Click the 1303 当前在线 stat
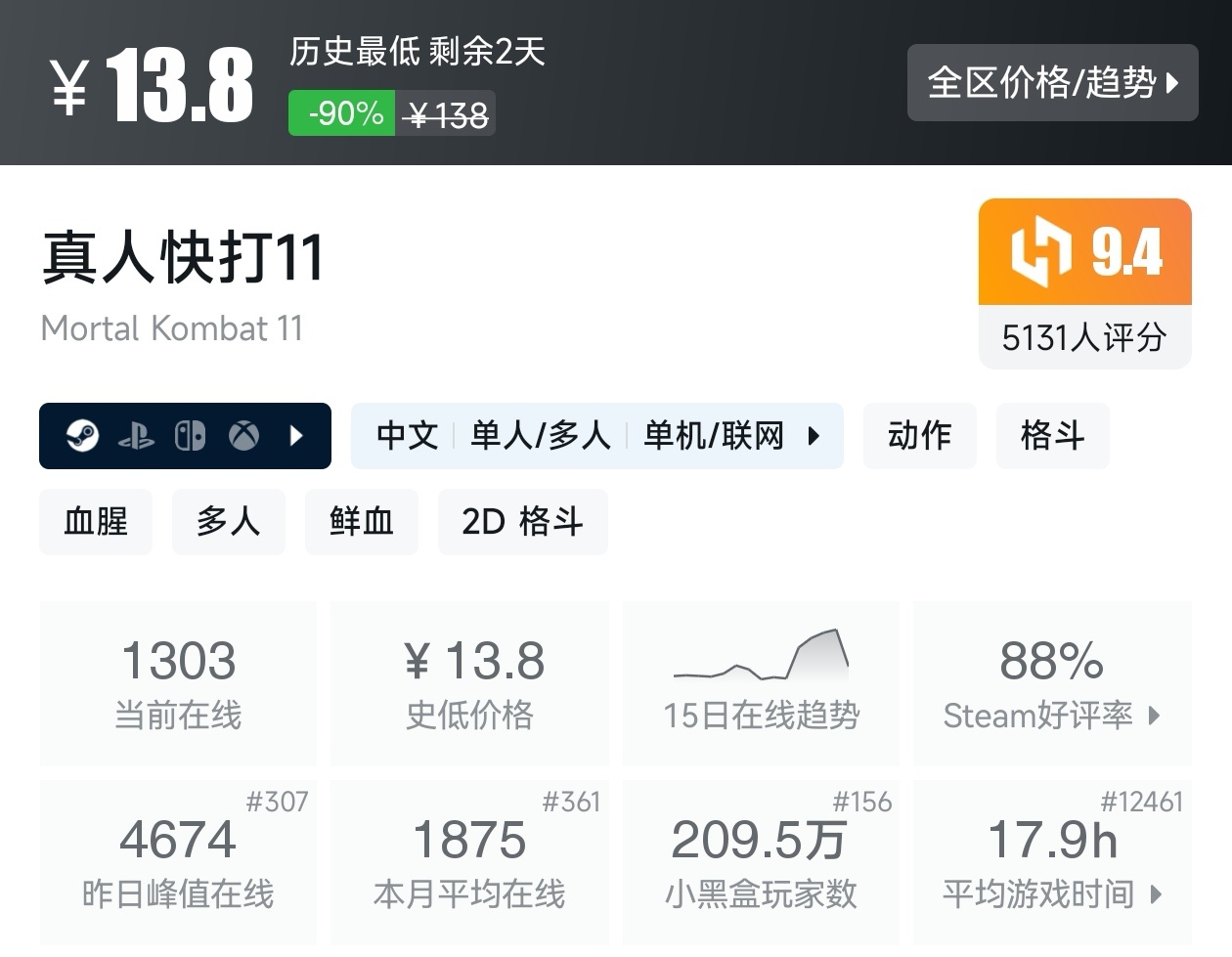The height and width of the screenshot is (957, 1232). point(179,683)
